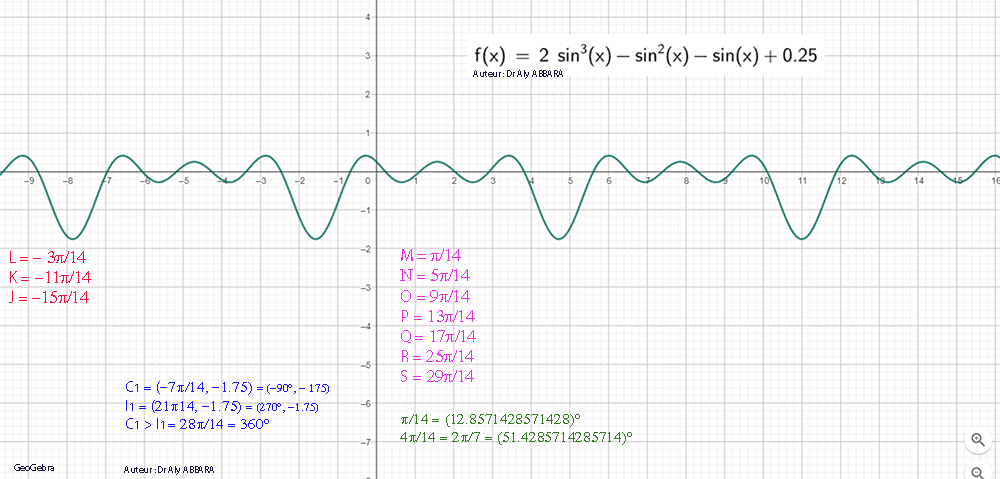Select the magenta label O = 9π/14
This screenshot has width=1000, height=479.
[435, 296]
